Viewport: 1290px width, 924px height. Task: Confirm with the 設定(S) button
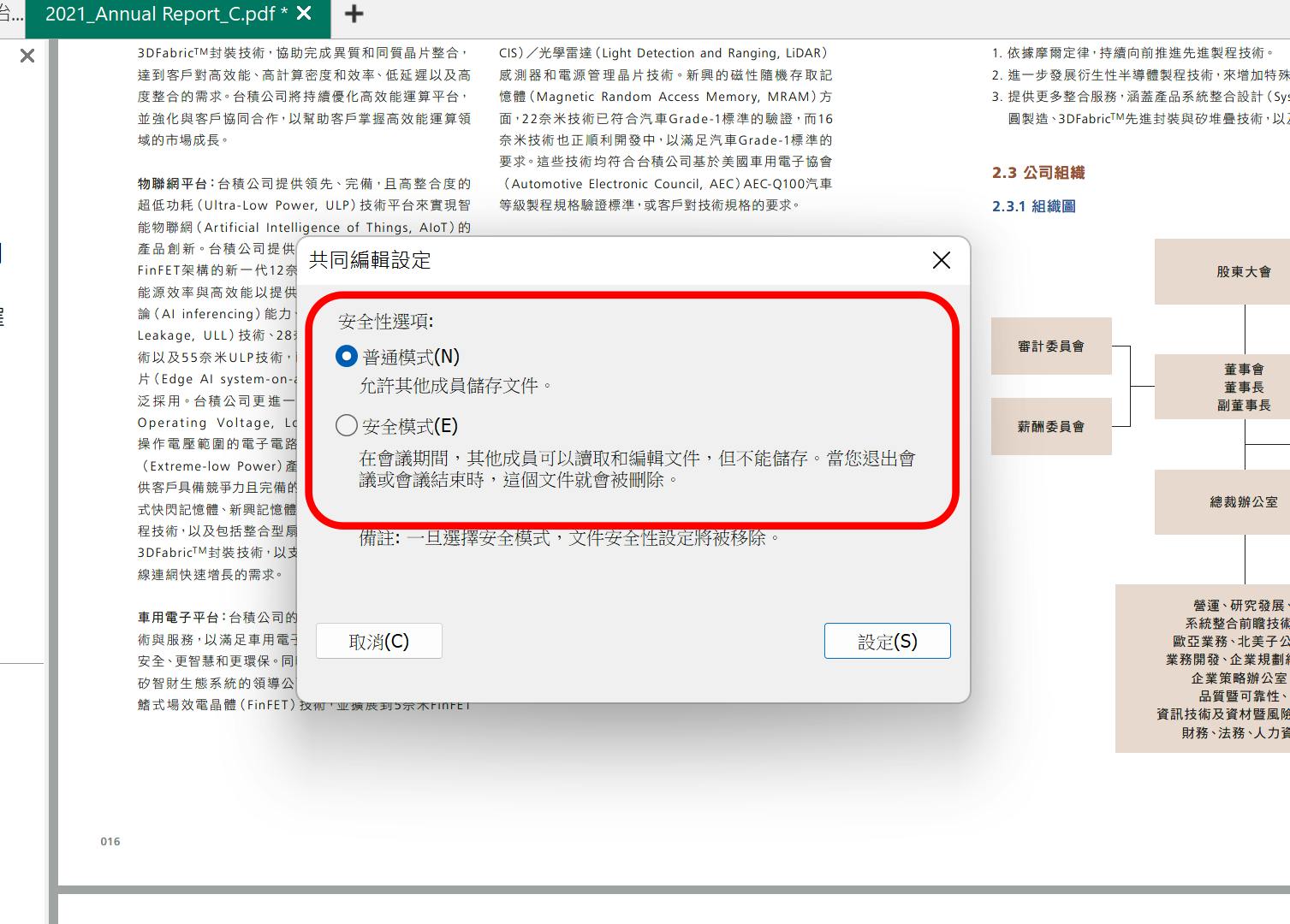[888, 641]
